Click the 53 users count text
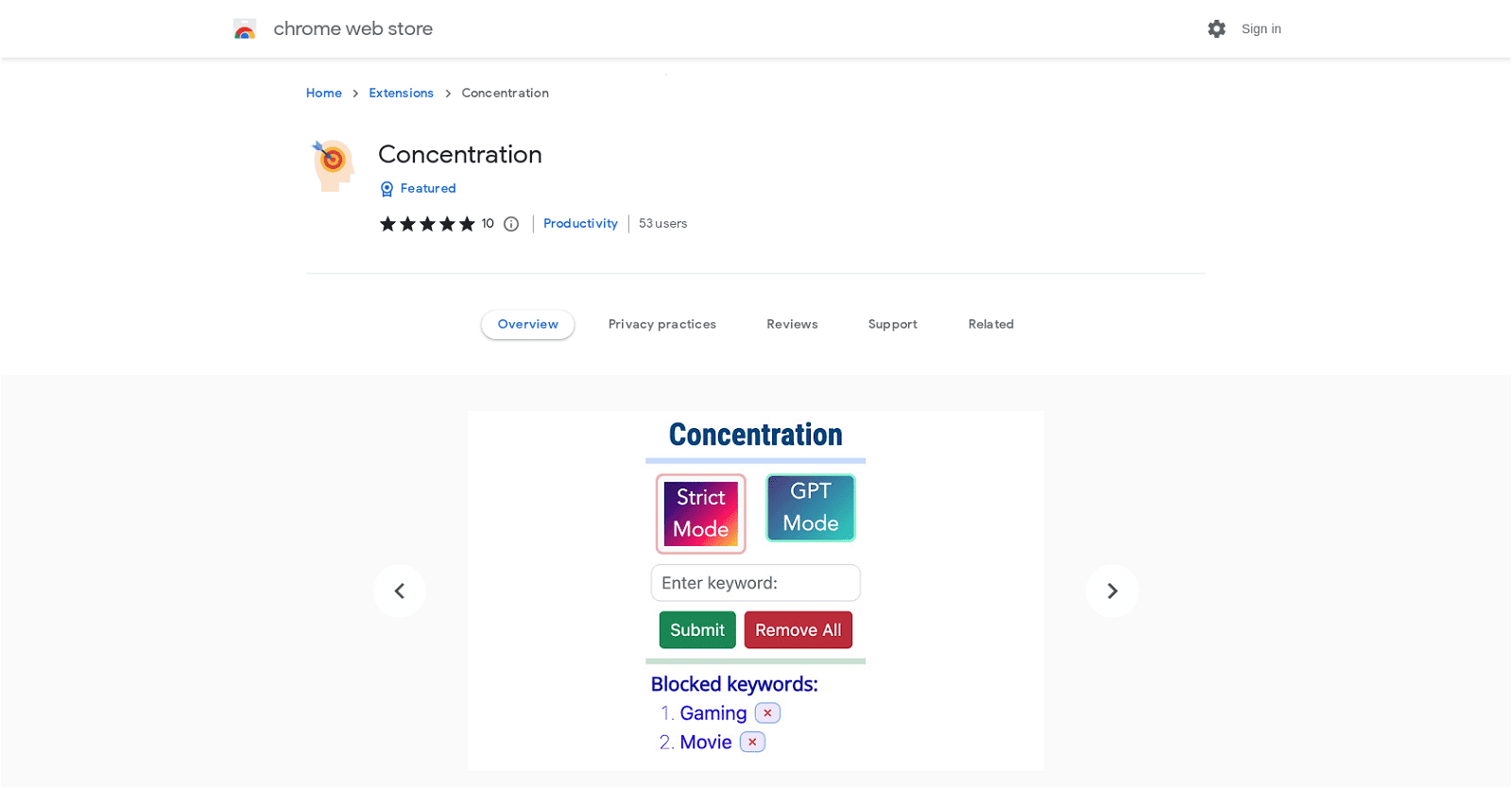Screen dimensions: 1512x788 (662, 224)
